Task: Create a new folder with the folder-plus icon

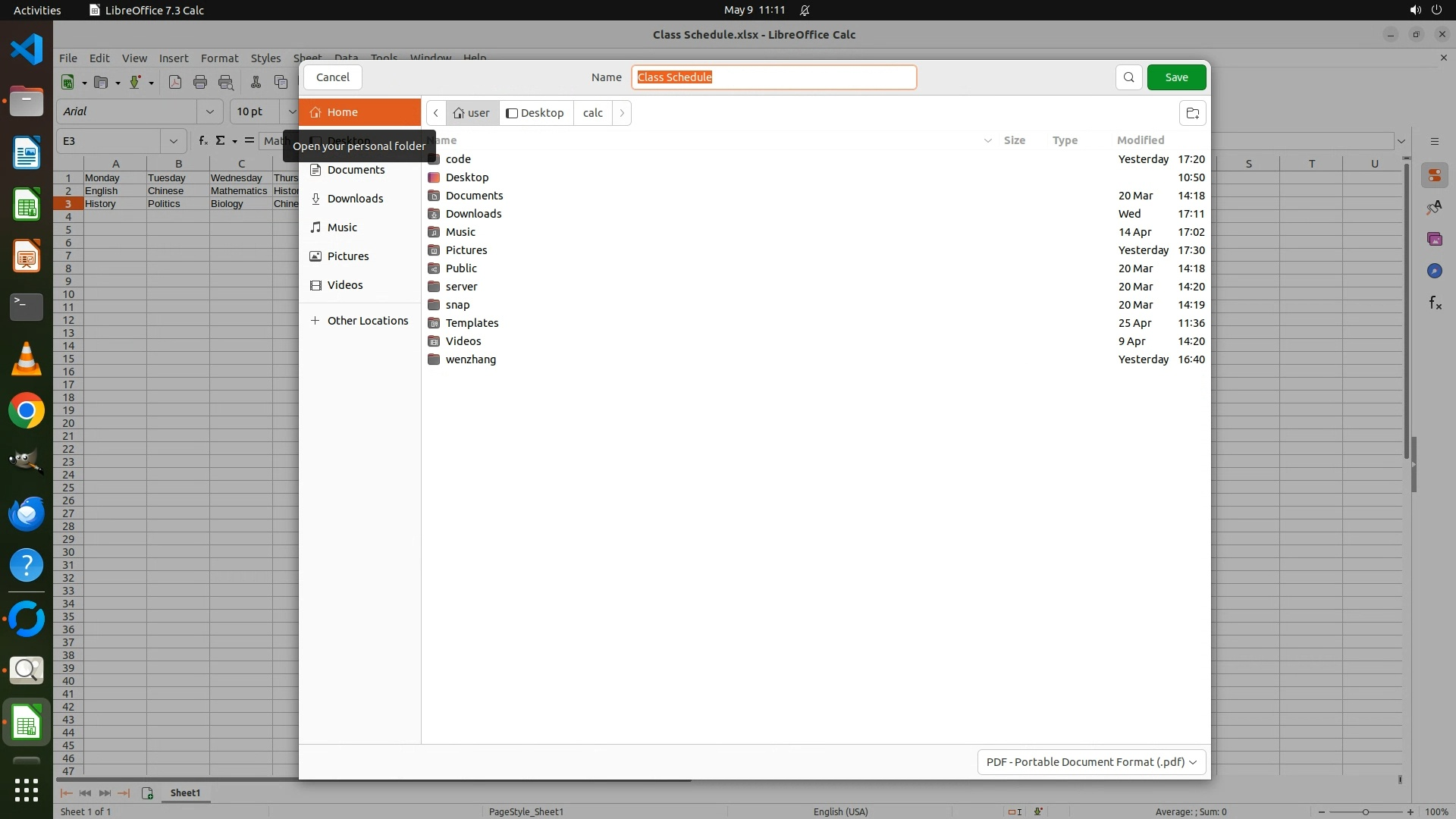Action: [x=1192, y=113]
